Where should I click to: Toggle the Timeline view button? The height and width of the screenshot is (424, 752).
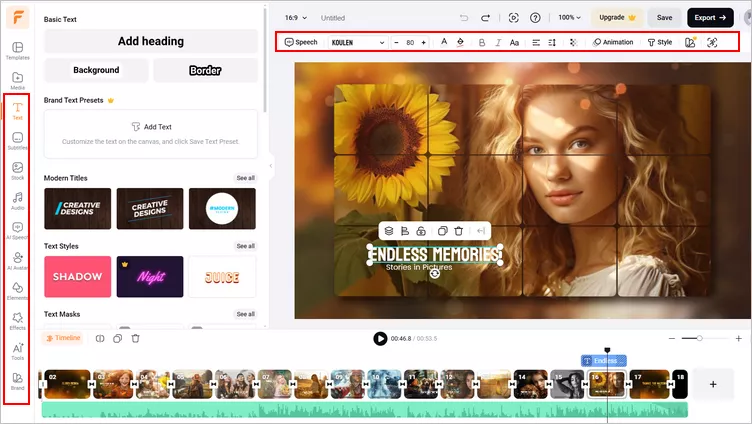click(63, 338)
